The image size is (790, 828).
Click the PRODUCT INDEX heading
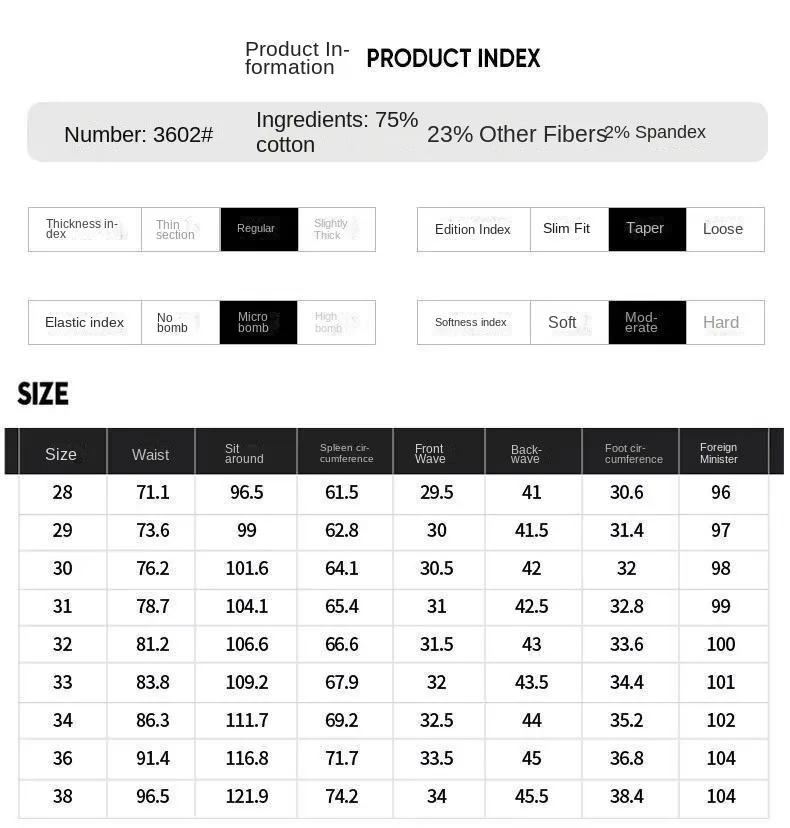pyautogui.click(x=453, y=58)
